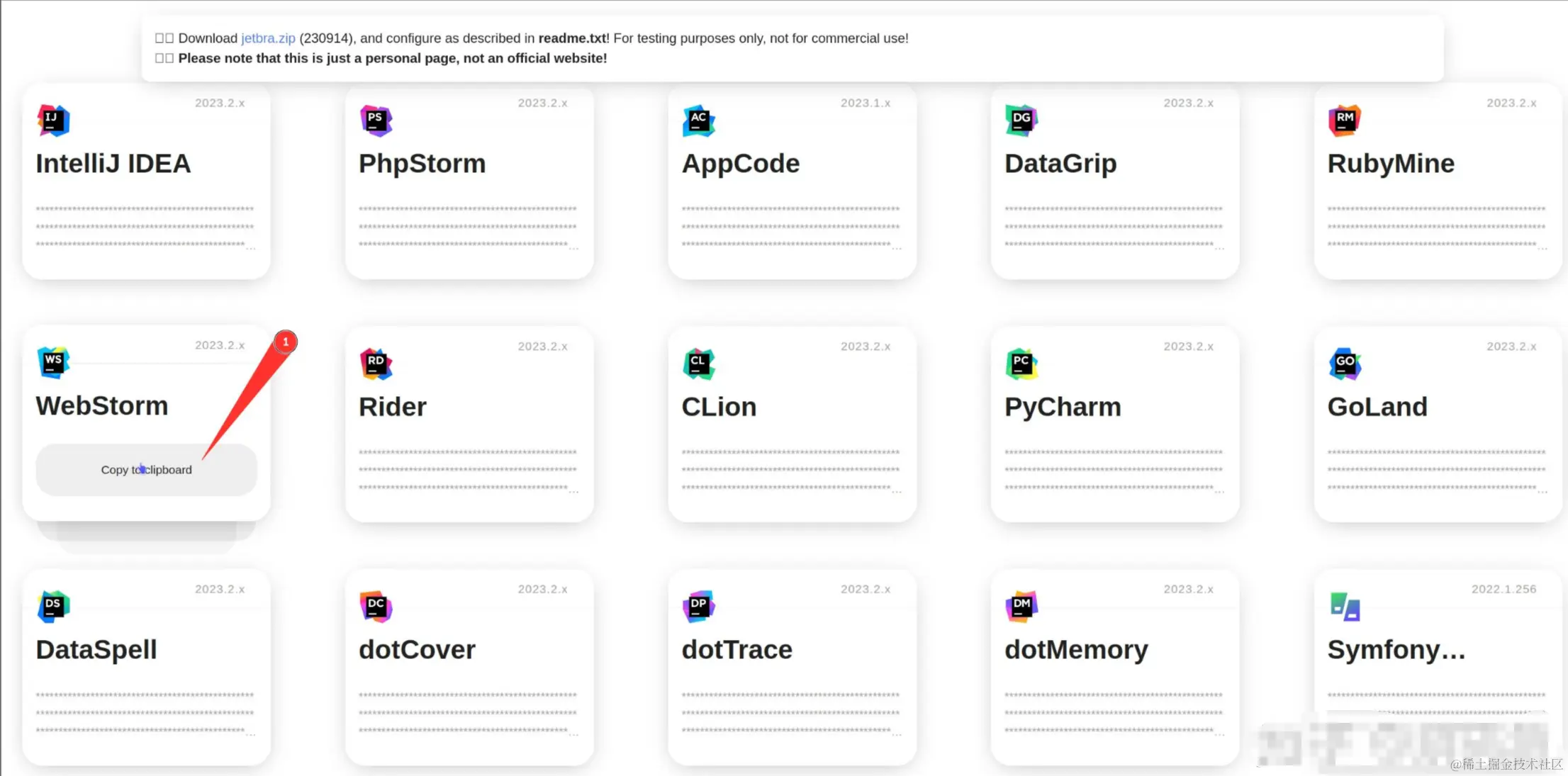Click the DataGrip DG icon
Viewport: 1568px width, 776px height.
click(1021, 120)
